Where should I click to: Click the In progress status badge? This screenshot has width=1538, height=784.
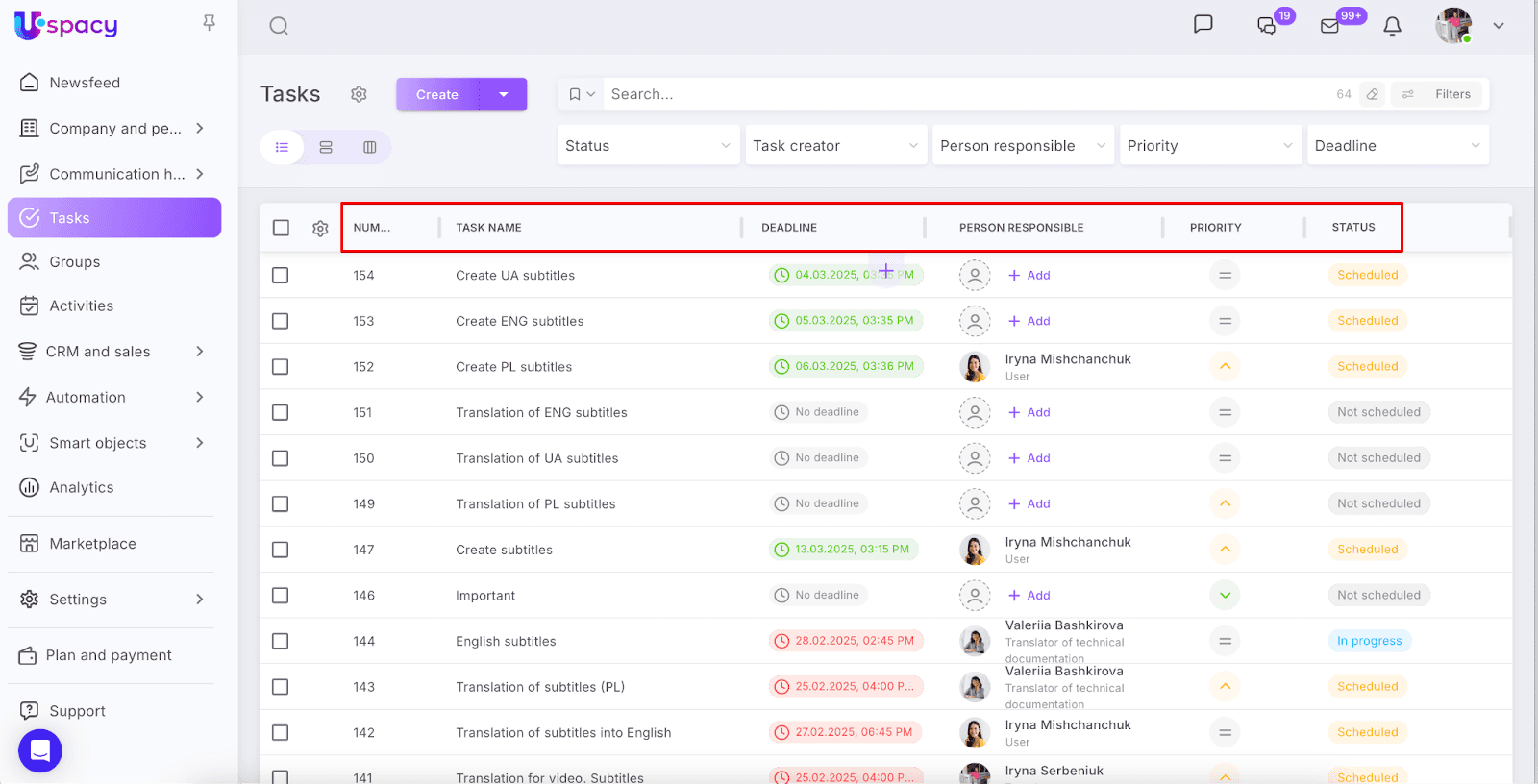[x=1369, y=641]
